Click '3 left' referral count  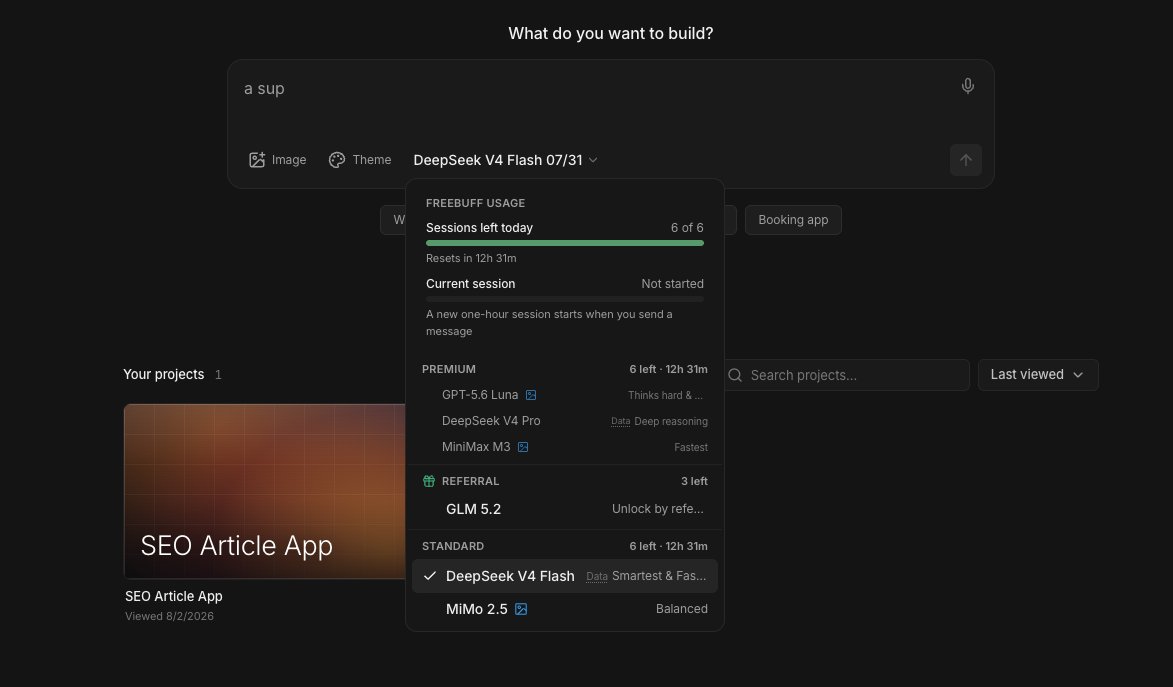(x=694, y=481)
